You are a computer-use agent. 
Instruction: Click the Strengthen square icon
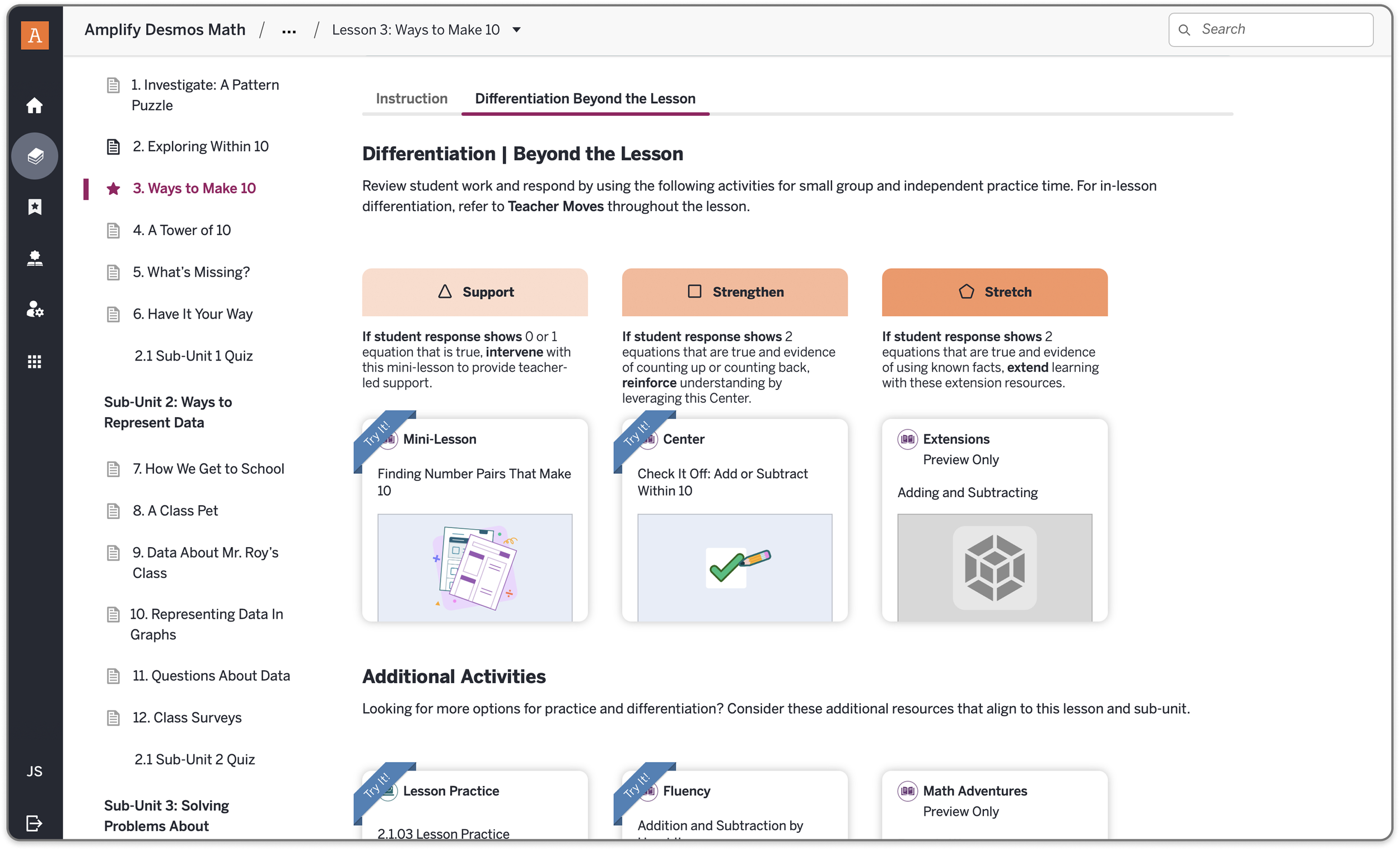[x=694, y=292]
